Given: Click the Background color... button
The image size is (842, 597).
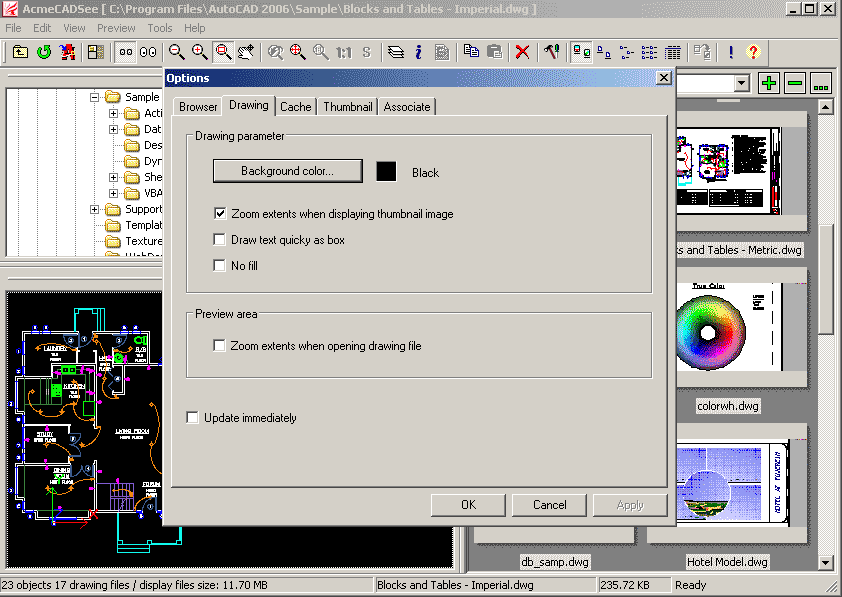Looking at the screenshot, I should (x=288, y=171).
